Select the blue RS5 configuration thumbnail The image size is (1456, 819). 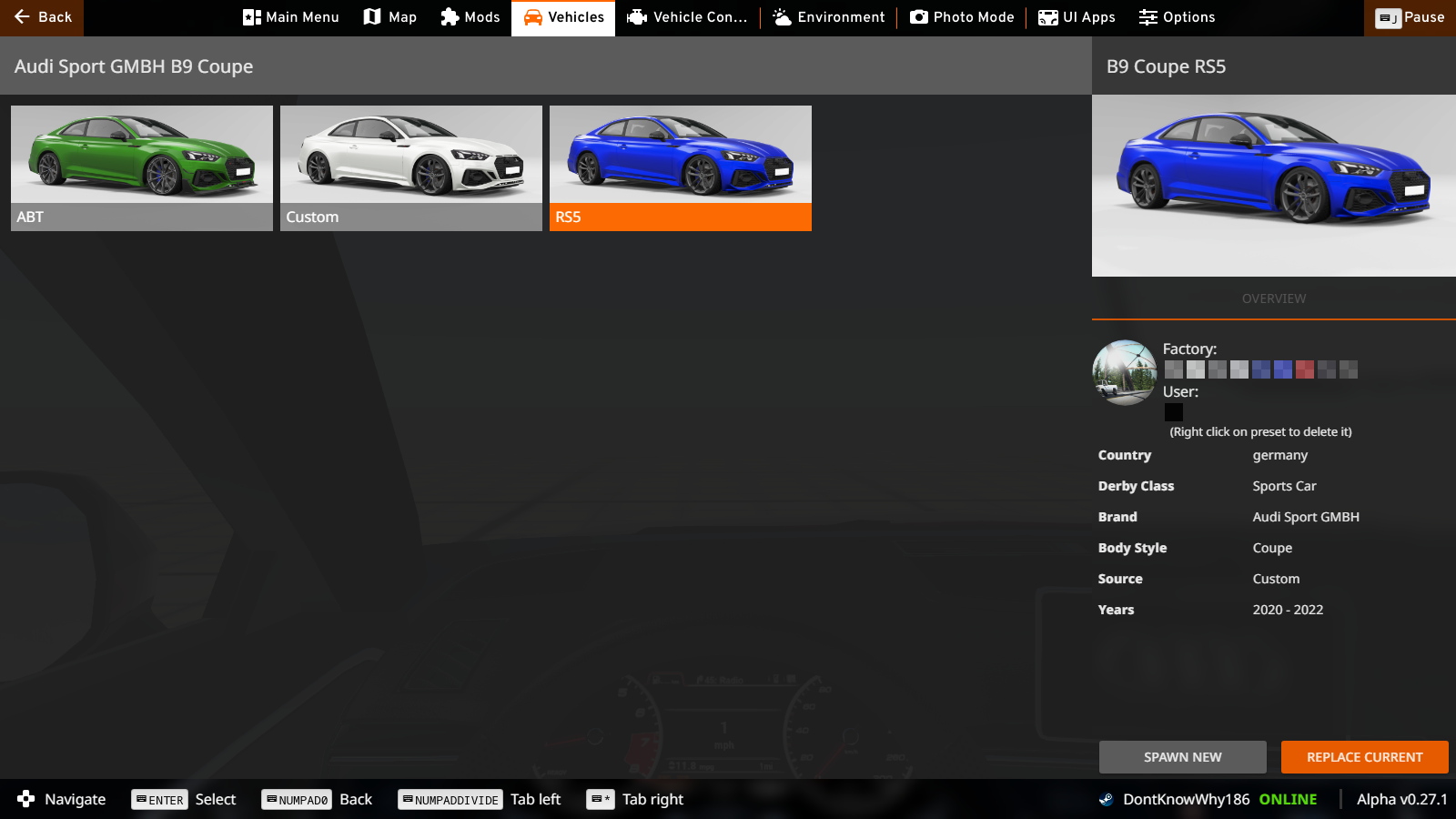(681, 167)
